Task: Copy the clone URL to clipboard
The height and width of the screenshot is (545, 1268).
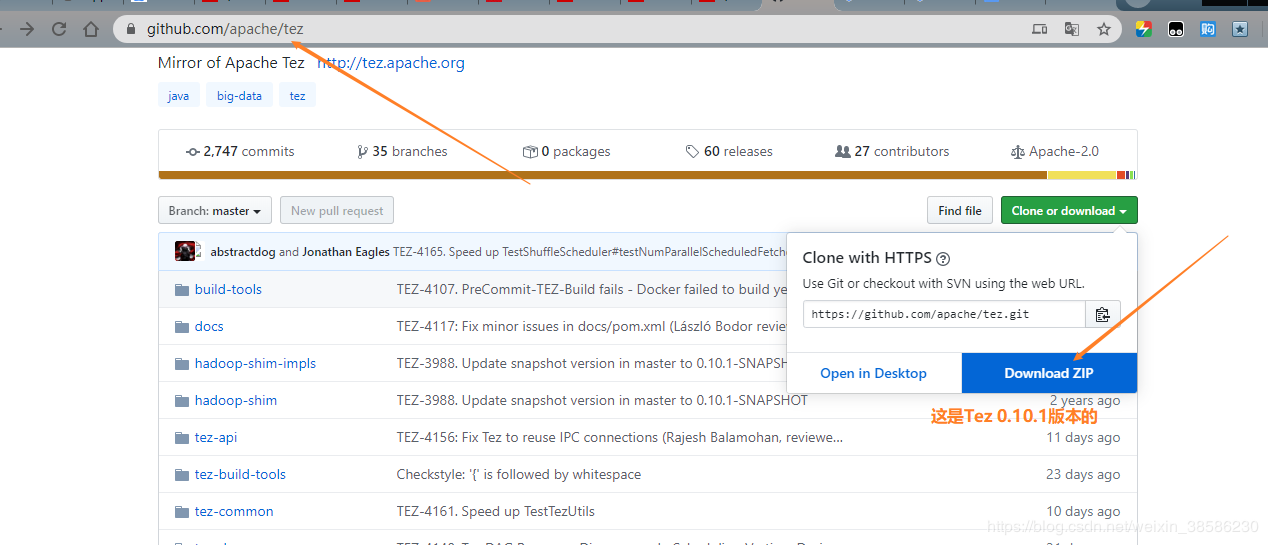Action: [1103, 314]
